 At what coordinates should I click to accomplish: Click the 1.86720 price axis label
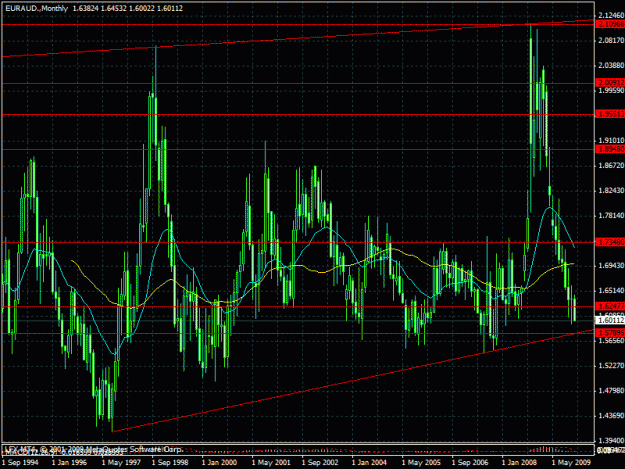611,166
